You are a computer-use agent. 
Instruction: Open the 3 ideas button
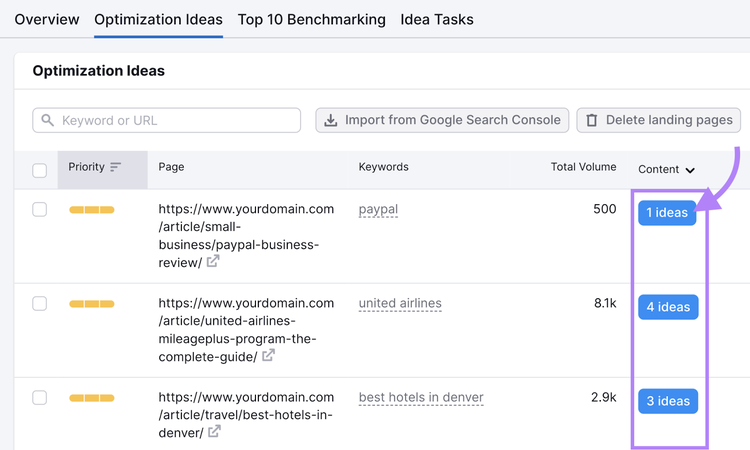click(668, 401)
